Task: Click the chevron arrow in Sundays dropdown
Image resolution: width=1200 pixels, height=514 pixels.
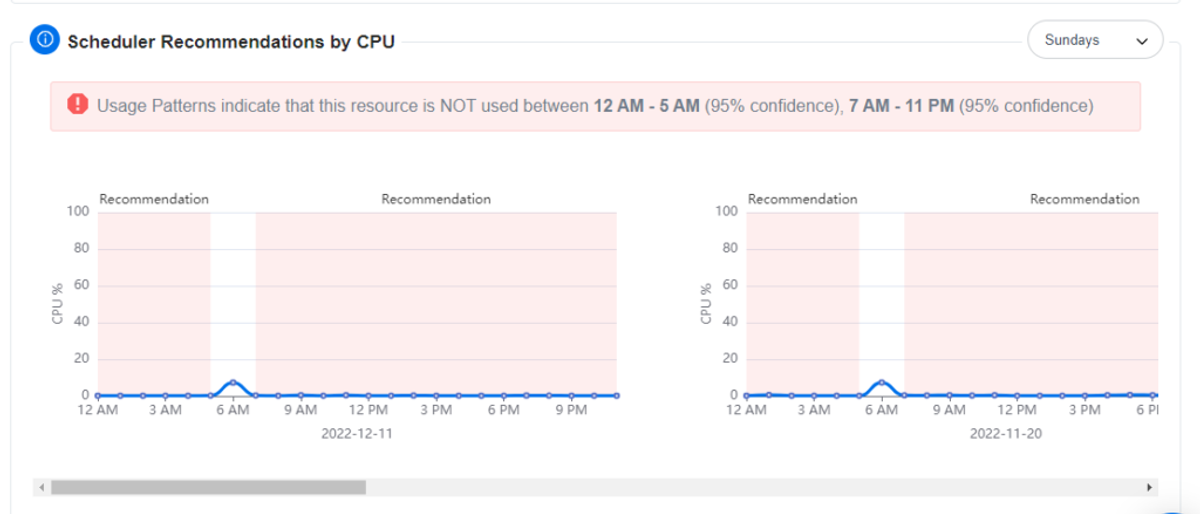Action: [x=1142, y=41]
